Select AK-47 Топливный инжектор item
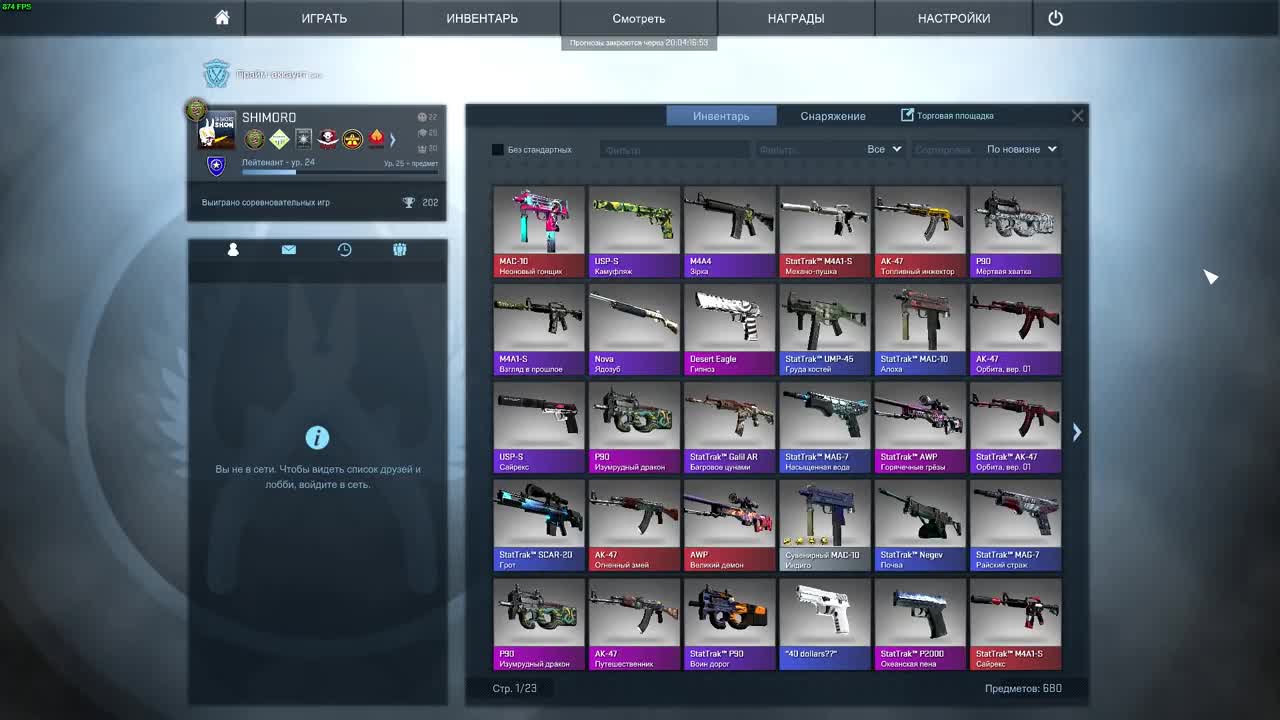Screen dimensions: 1280x720 coord(920,232)
